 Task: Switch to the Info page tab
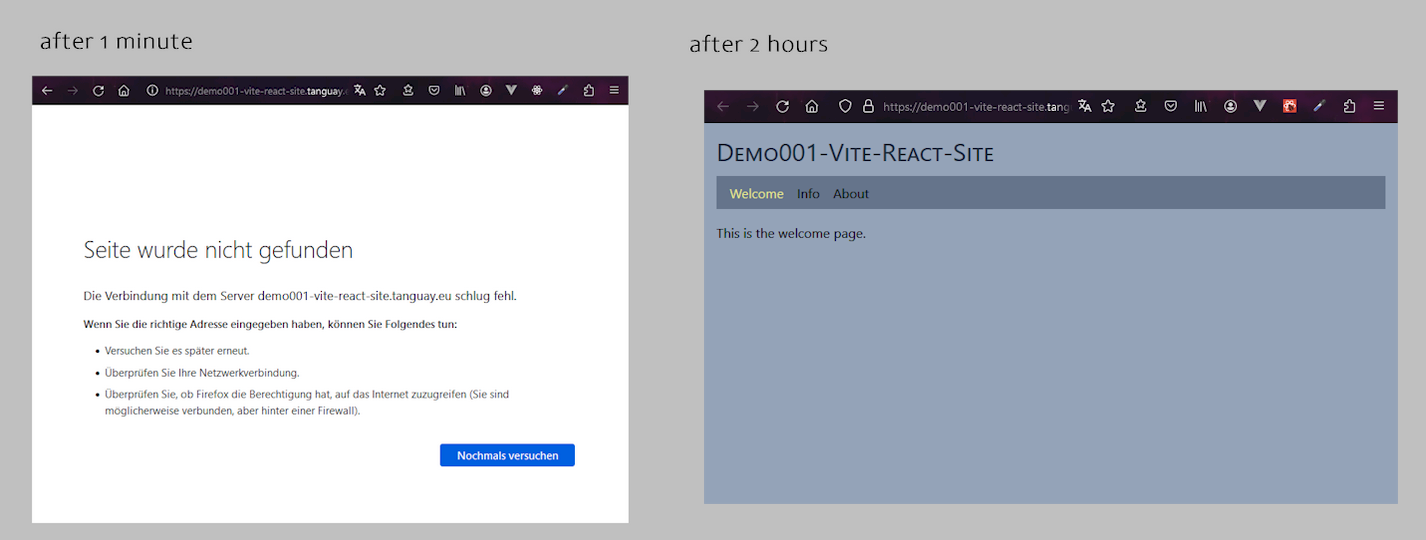(x=808, y=194)
